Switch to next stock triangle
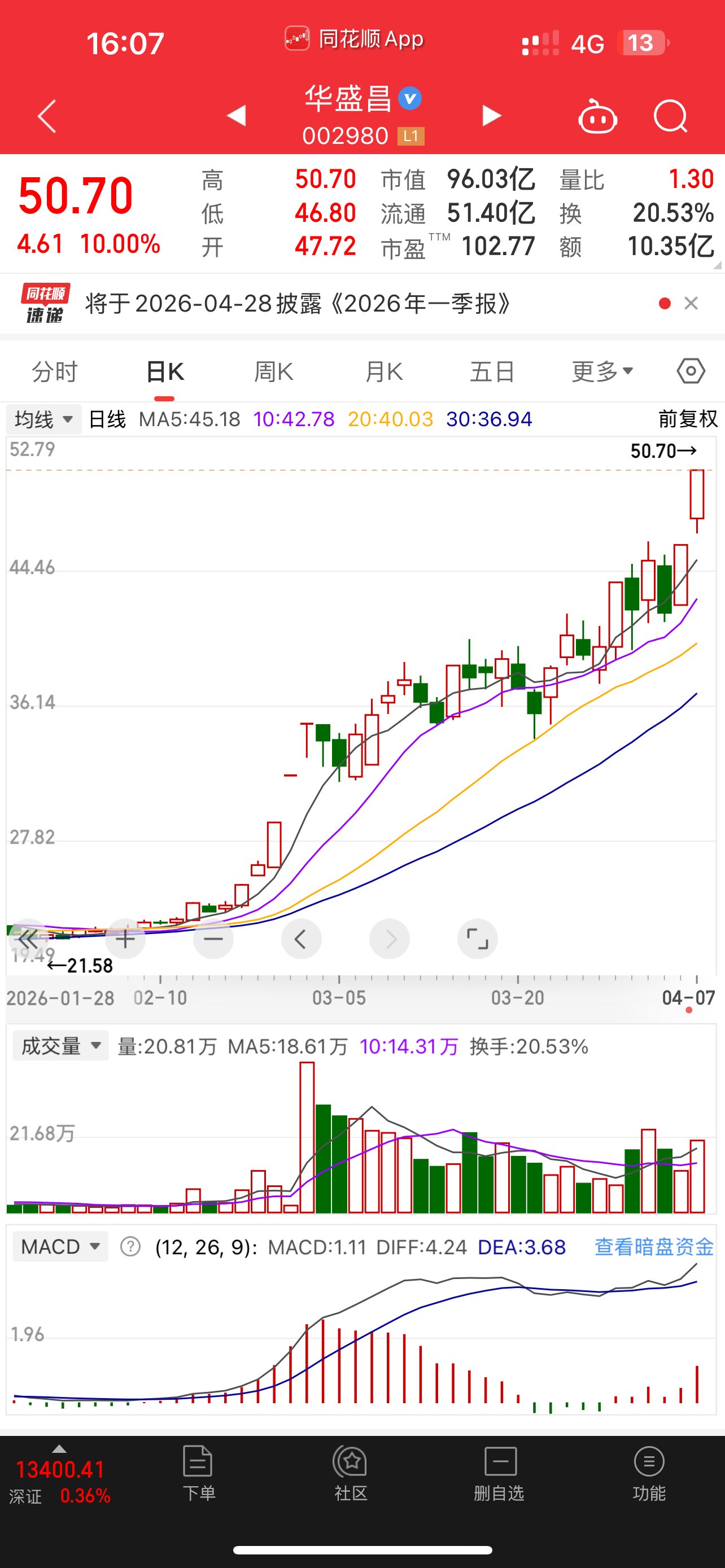 491,116
